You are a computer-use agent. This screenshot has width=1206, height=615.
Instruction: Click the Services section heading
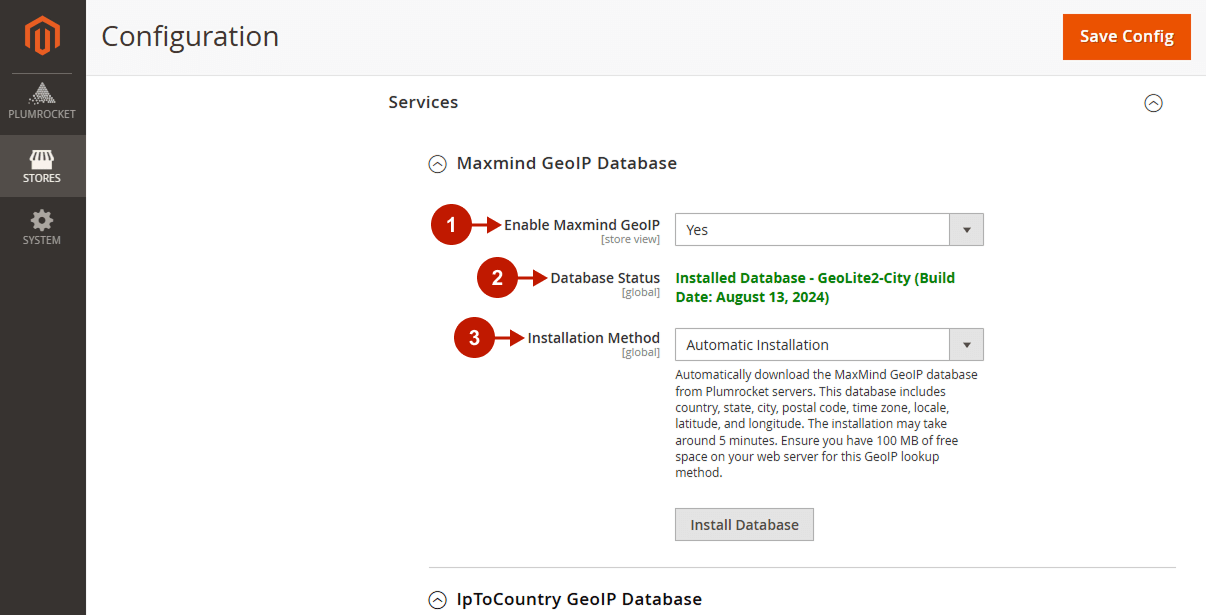(423, 102)
